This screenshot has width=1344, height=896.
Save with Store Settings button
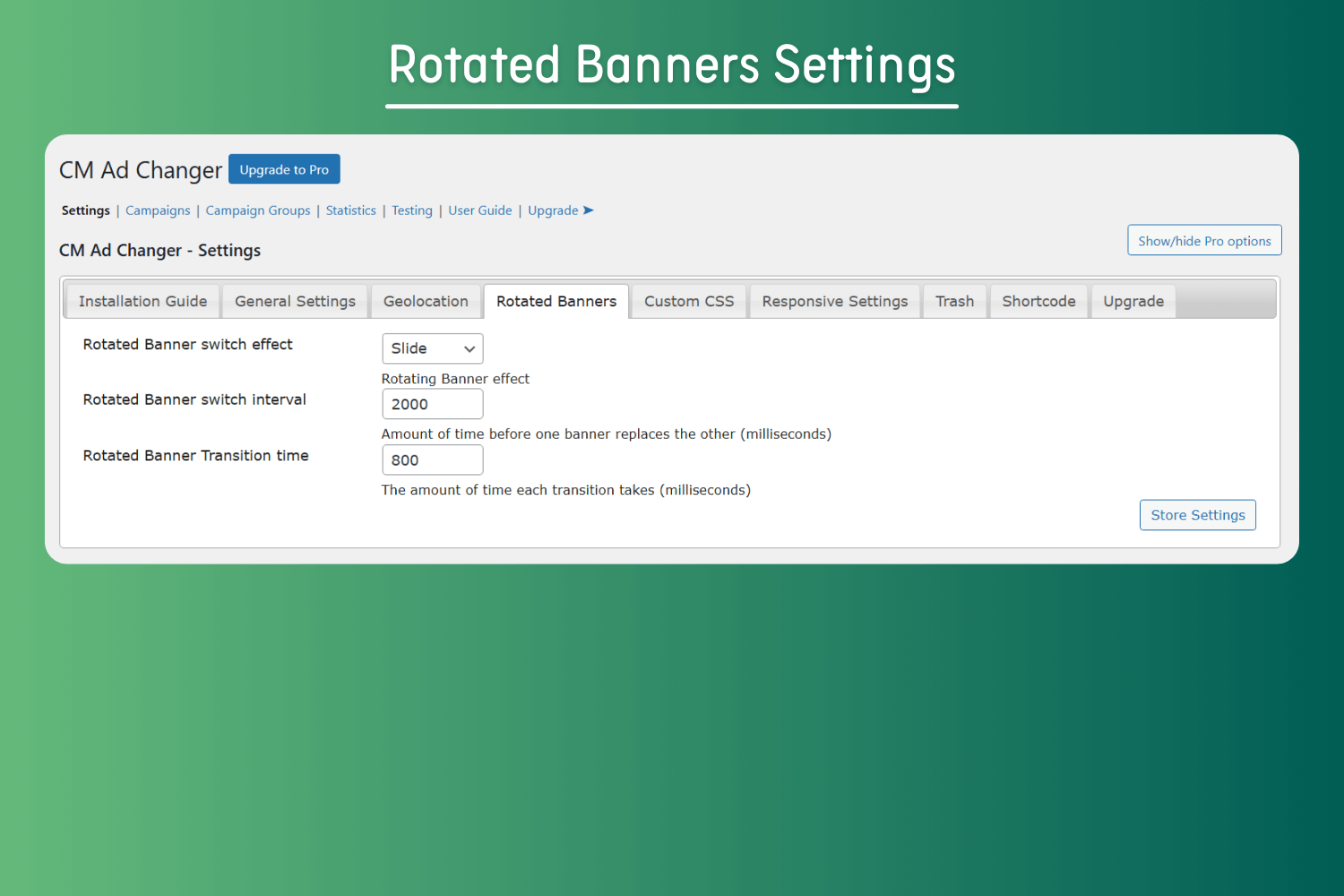tap(1198, 515)
